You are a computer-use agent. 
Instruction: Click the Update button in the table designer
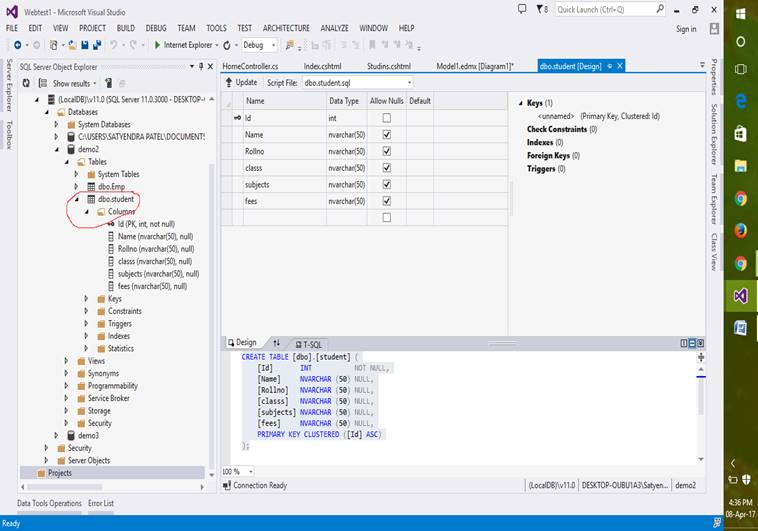pos(240,82)
